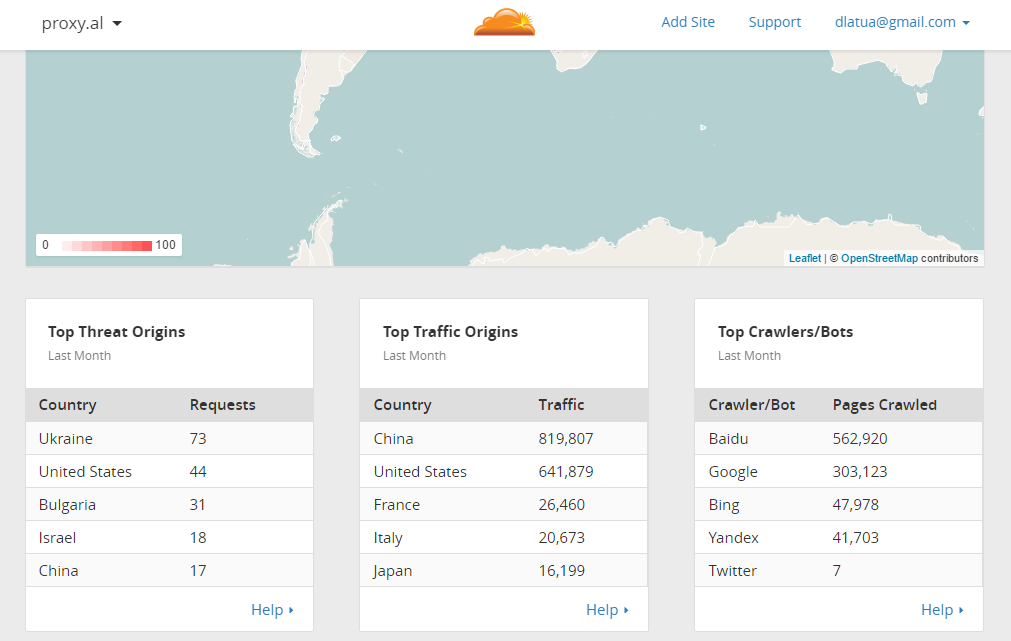Click the Traffic column header
Image resolution: width=1011 pixels, height=641 pixels.
point(561,405)
